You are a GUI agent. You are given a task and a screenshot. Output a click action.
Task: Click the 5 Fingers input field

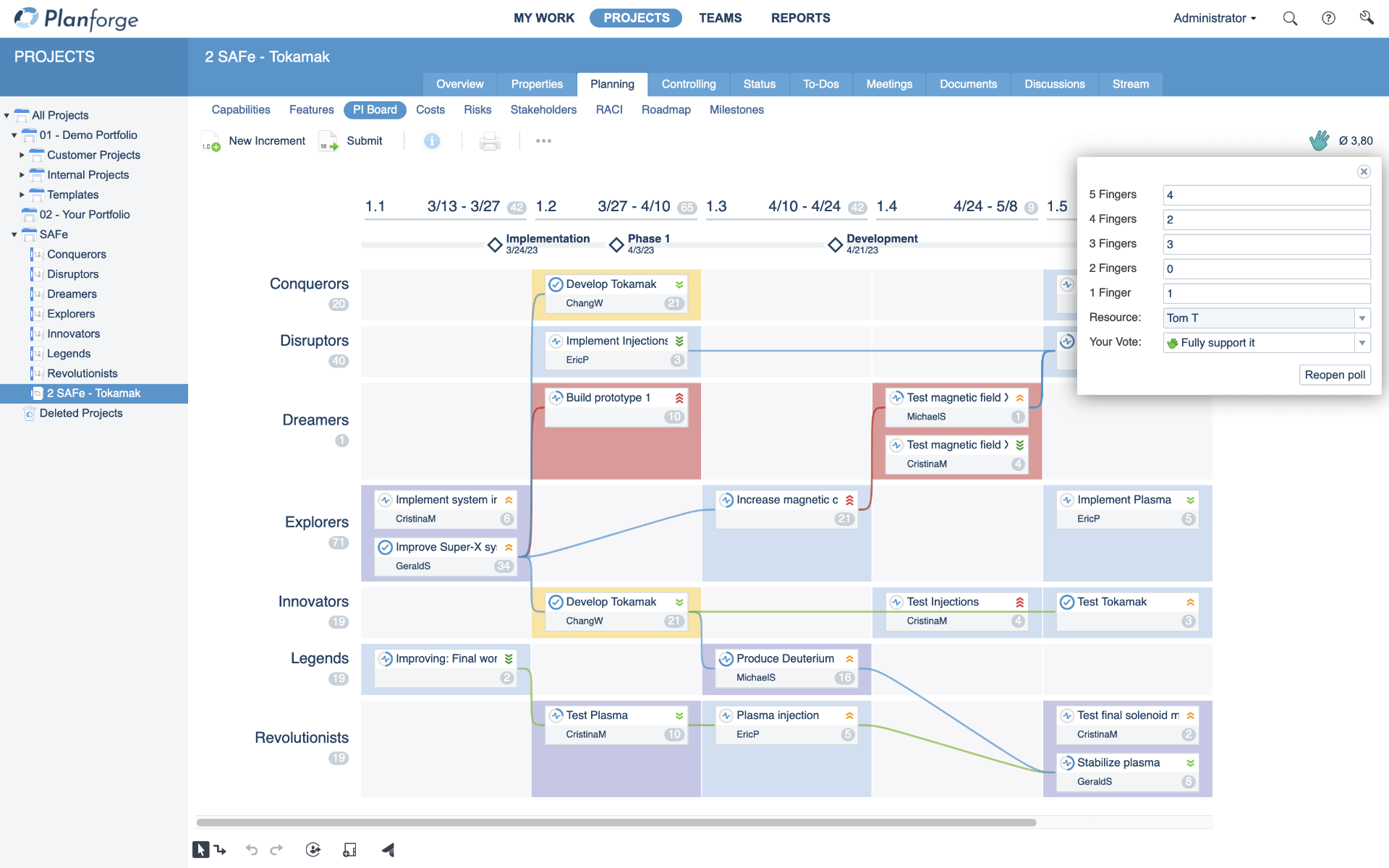pyautogui.click(x=1266, y=195)
